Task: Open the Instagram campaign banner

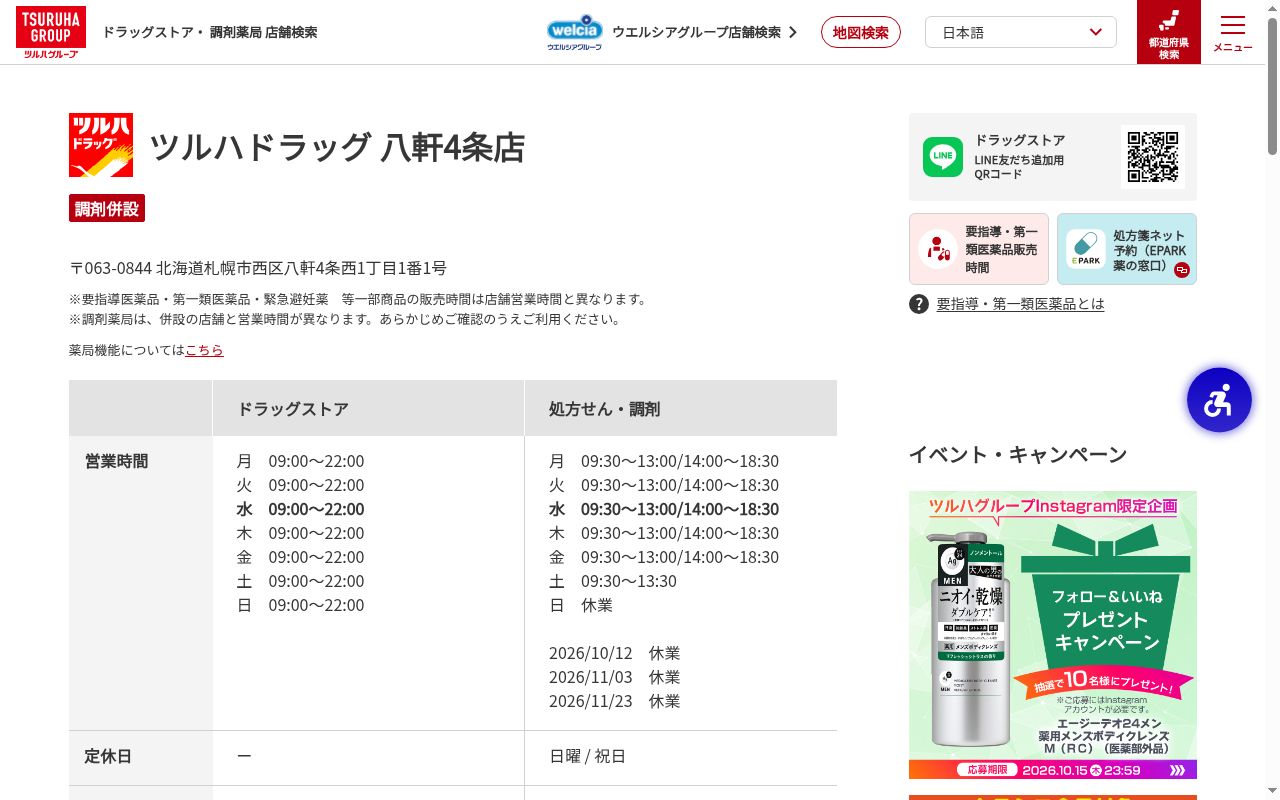Action: (1053, 635)
